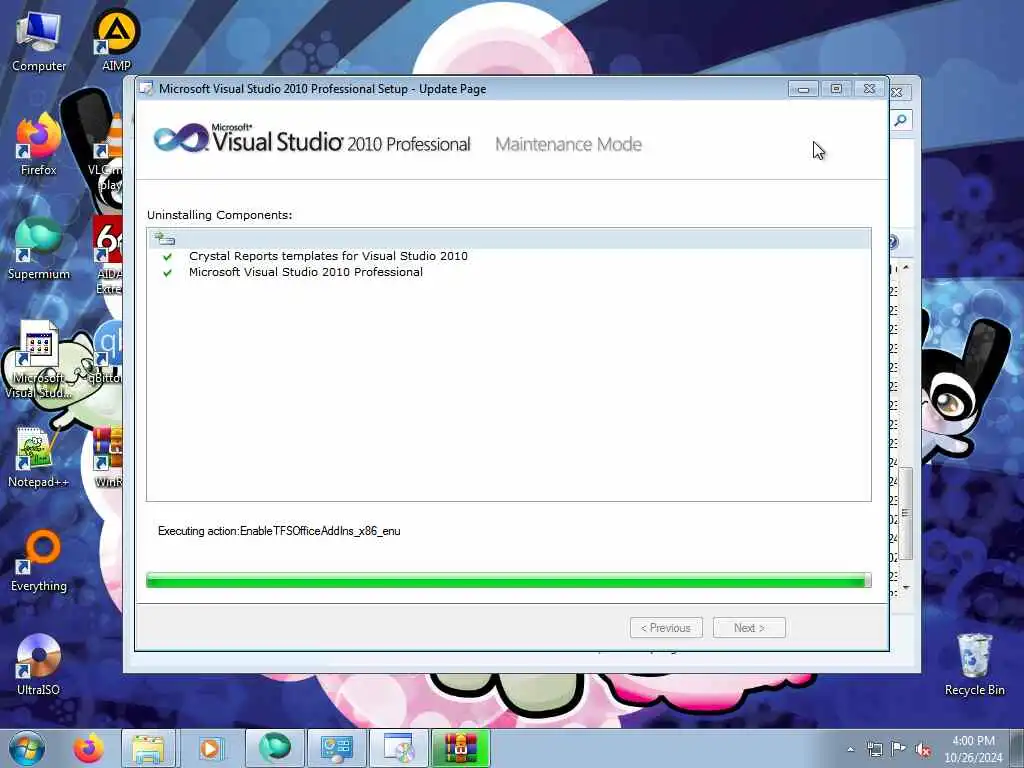The image size is (1024, 768).
Task: Show hidden system tray icons
Action: [x=850, y=749]
